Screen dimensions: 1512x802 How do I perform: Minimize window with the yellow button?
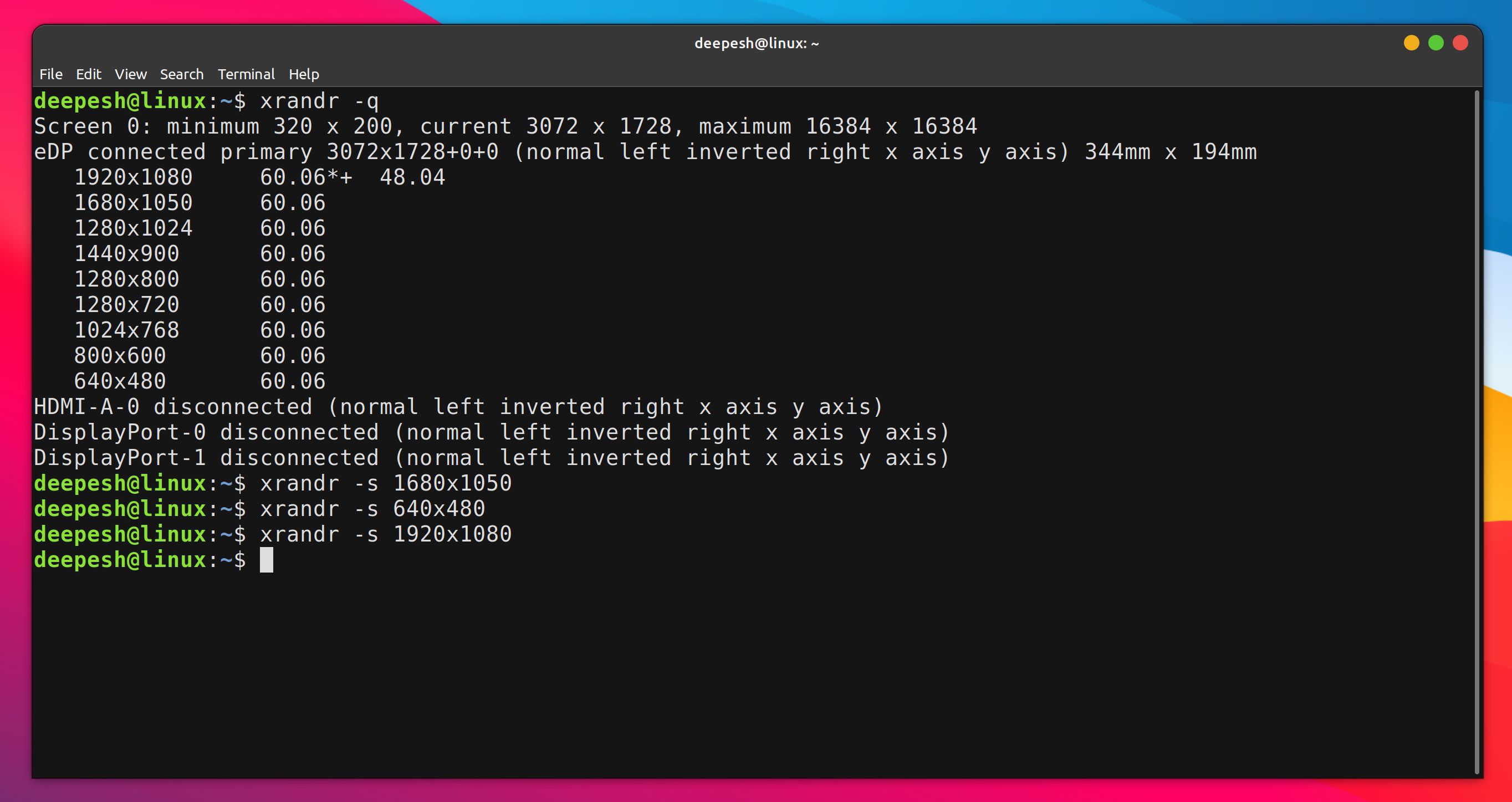pos(1411,43)
